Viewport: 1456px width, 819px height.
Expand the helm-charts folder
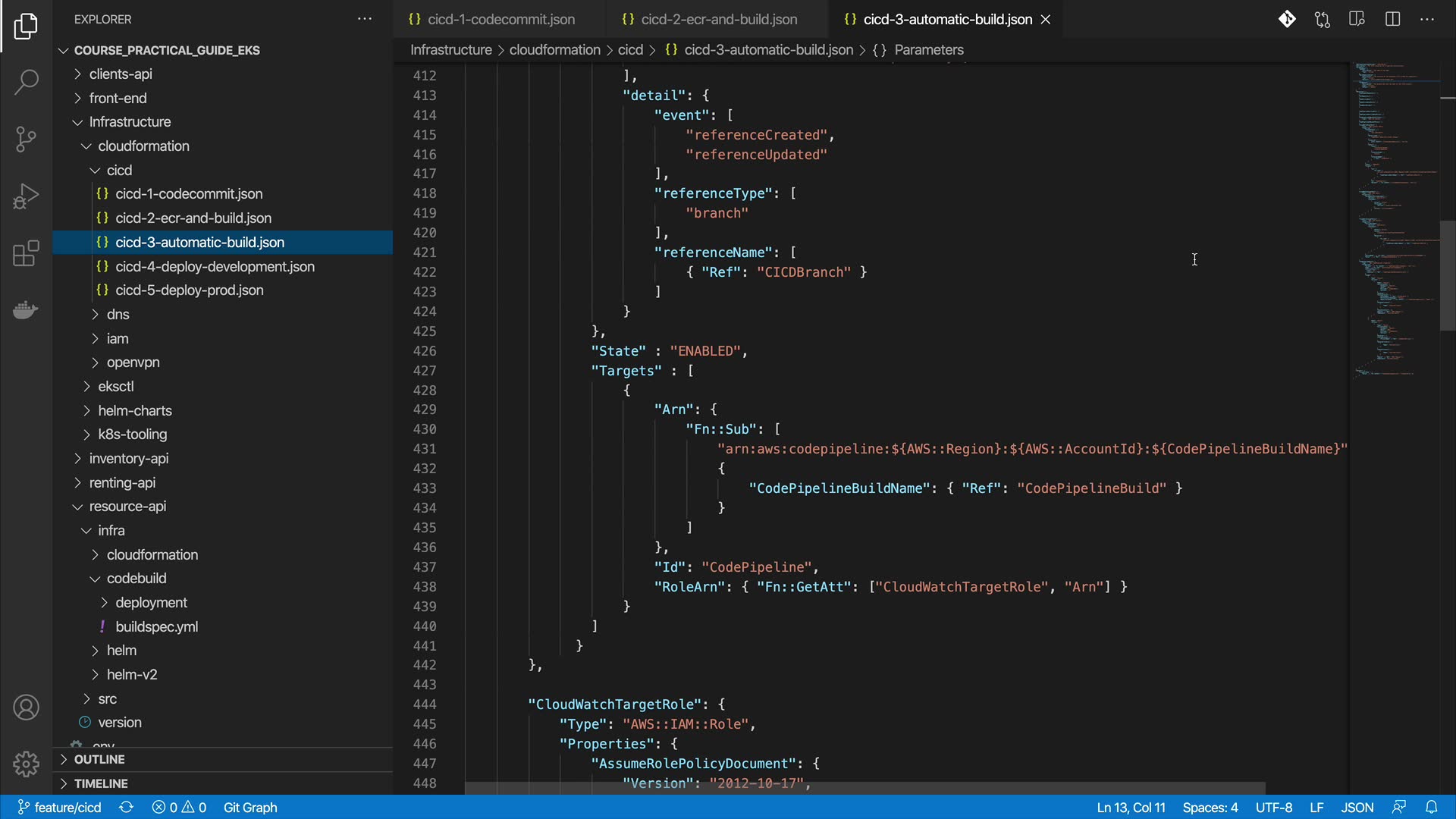(134, 410)
